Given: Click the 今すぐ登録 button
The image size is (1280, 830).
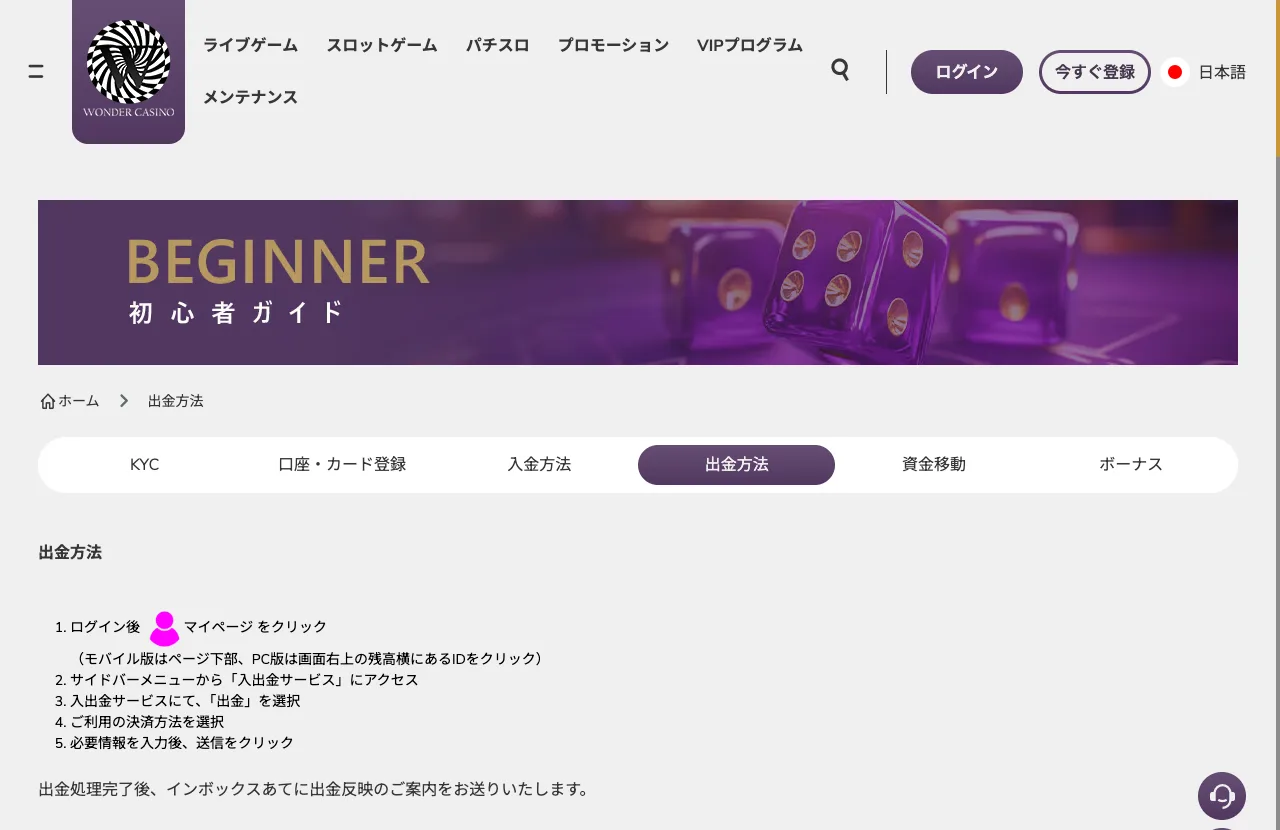Looking at the screenshot, I should click(1095, 72).
